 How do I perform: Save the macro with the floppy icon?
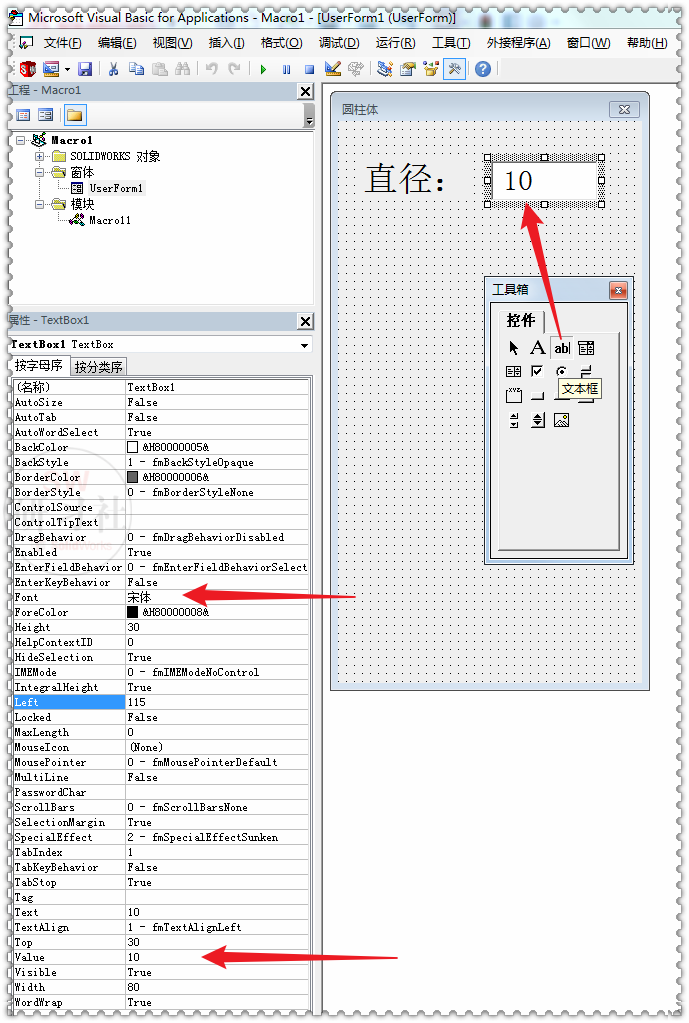(85, 69)
